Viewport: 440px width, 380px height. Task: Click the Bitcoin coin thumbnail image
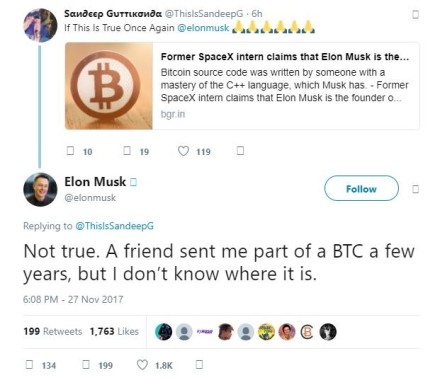109,86
